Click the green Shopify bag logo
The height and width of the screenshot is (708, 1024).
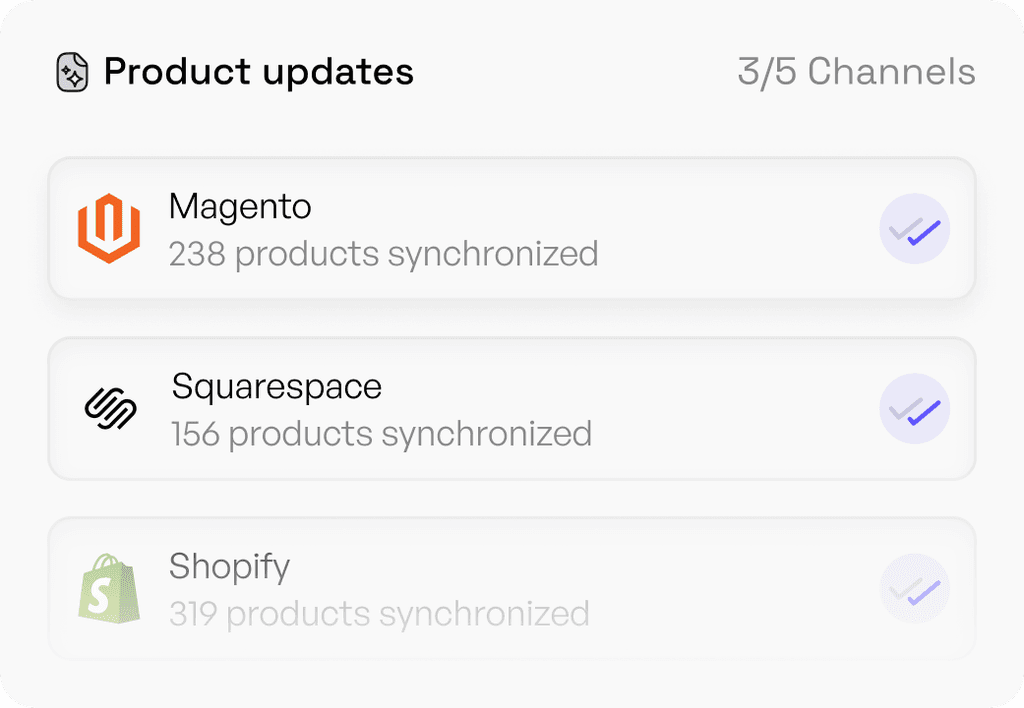tap(108, 589)
